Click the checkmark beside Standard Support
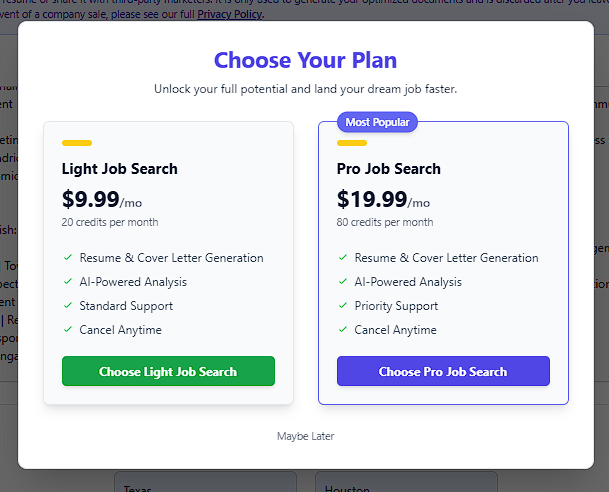609x492 pixels. [67, 306]
